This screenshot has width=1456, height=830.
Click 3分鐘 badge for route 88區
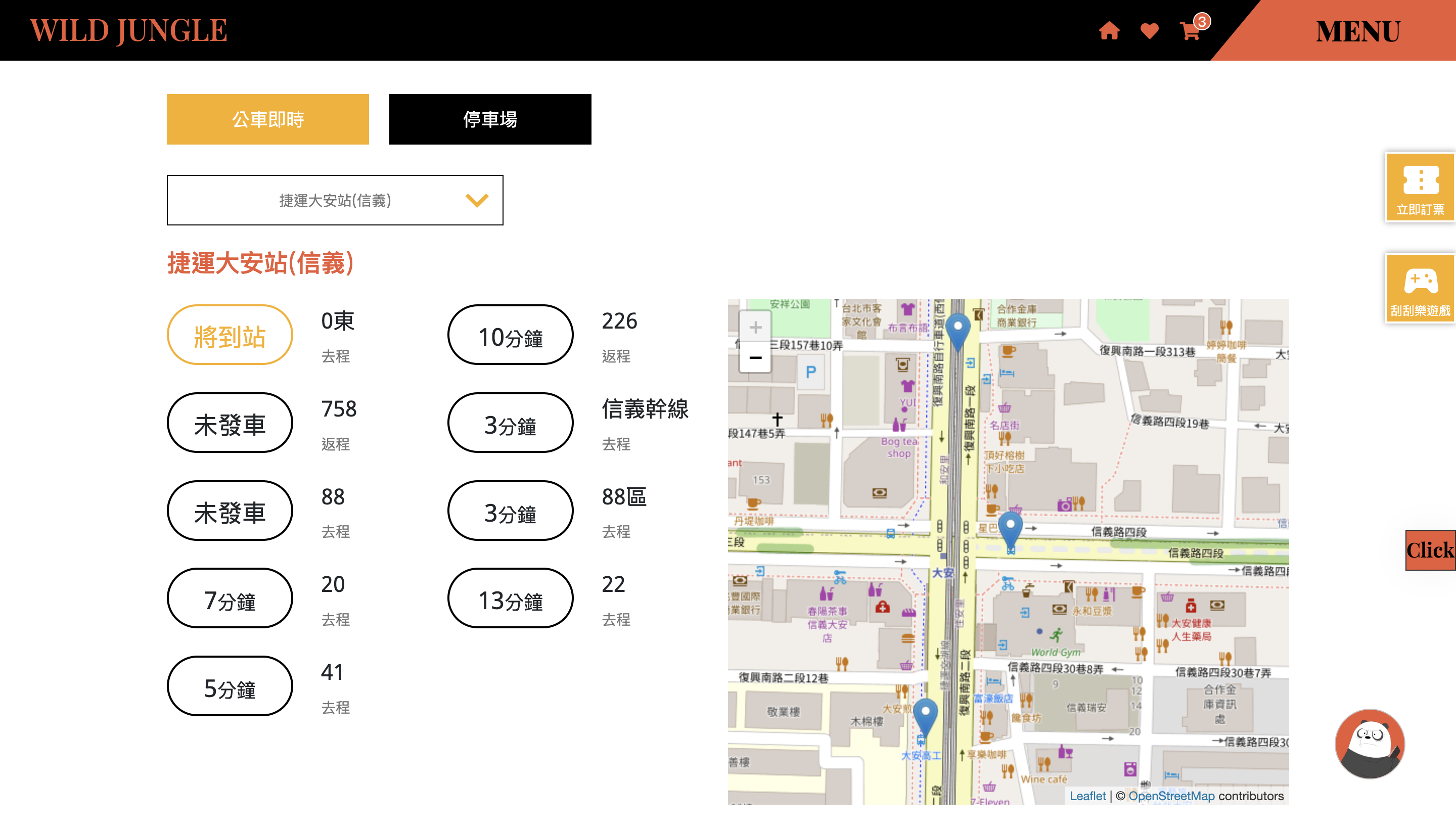tap(510, 511)
